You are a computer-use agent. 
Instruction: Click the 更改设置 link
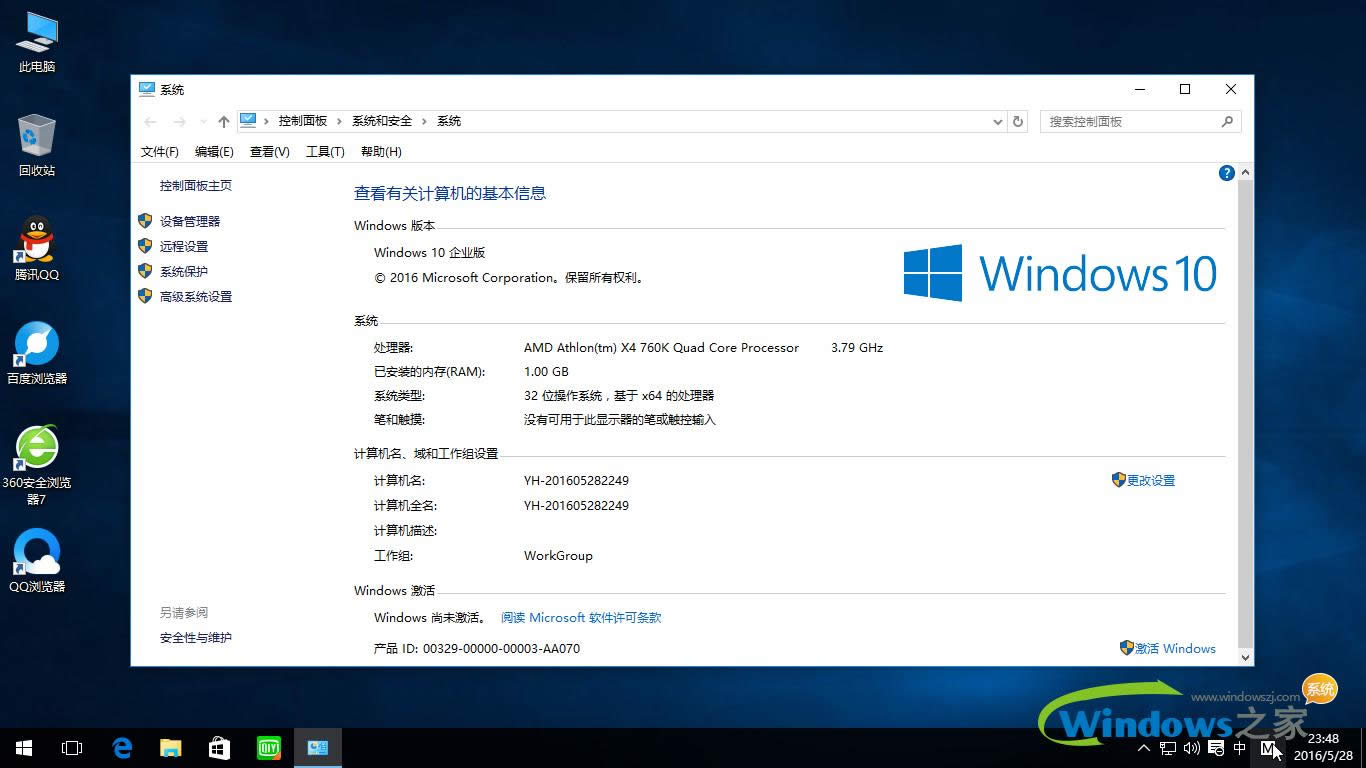coord(1151,480)
